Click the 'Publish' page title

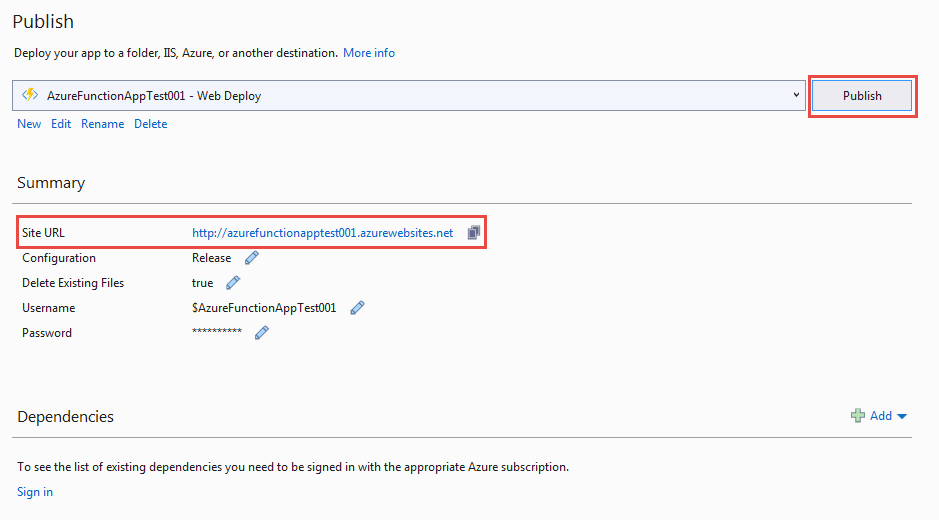(x=43, y=22)
